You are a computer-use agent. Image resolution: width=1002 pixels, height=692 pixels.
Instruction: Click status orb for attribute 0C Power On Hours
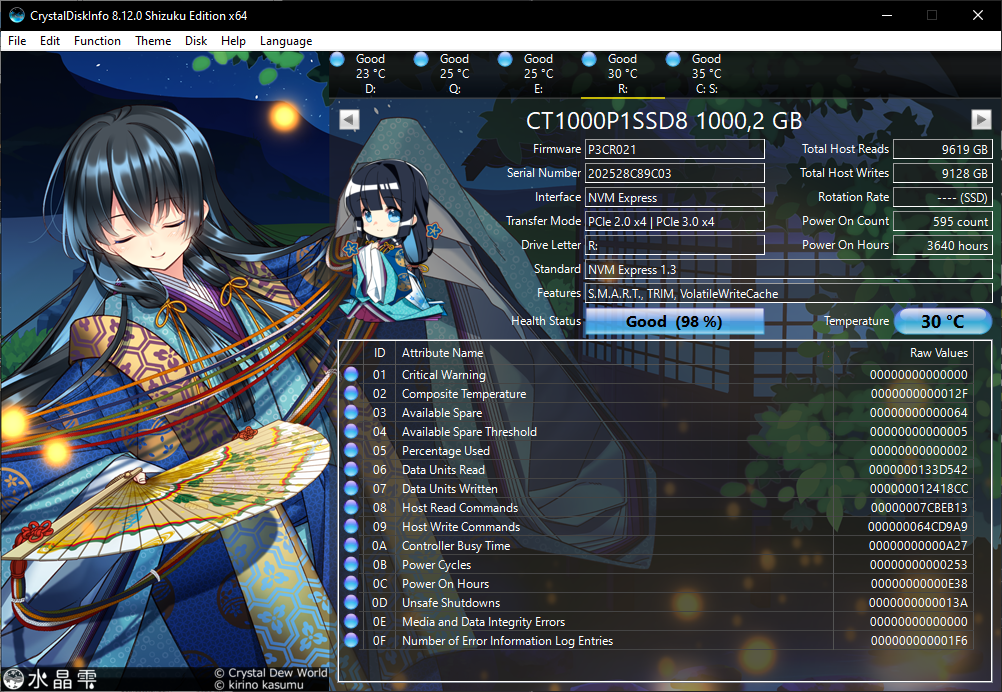[351, 583]
